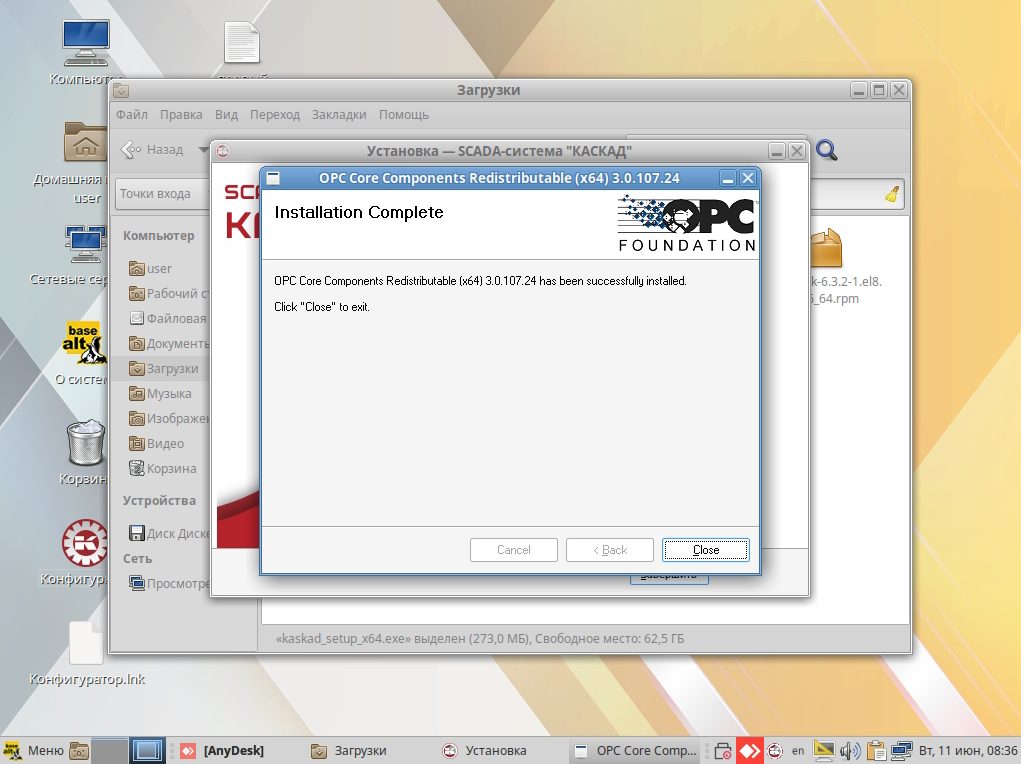Click the Компьютер desktop icon
Viewport: 1021px width, 764px height.
pyautogui.click(x=86, y=45)
